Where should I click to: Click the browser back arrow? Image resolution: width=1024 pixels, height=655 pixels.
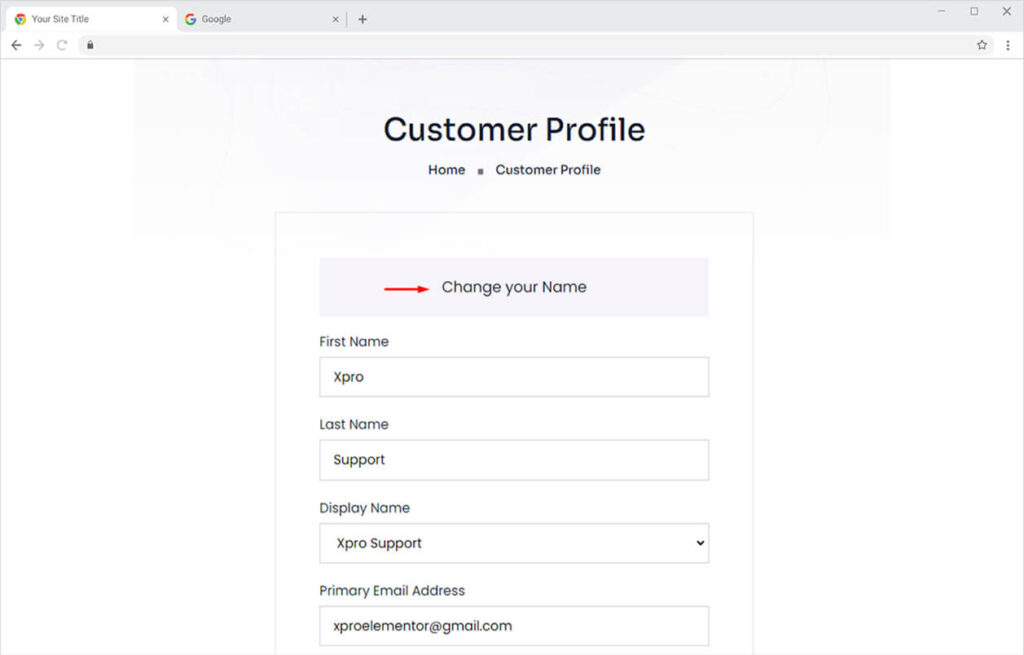(x=16, y=45)
